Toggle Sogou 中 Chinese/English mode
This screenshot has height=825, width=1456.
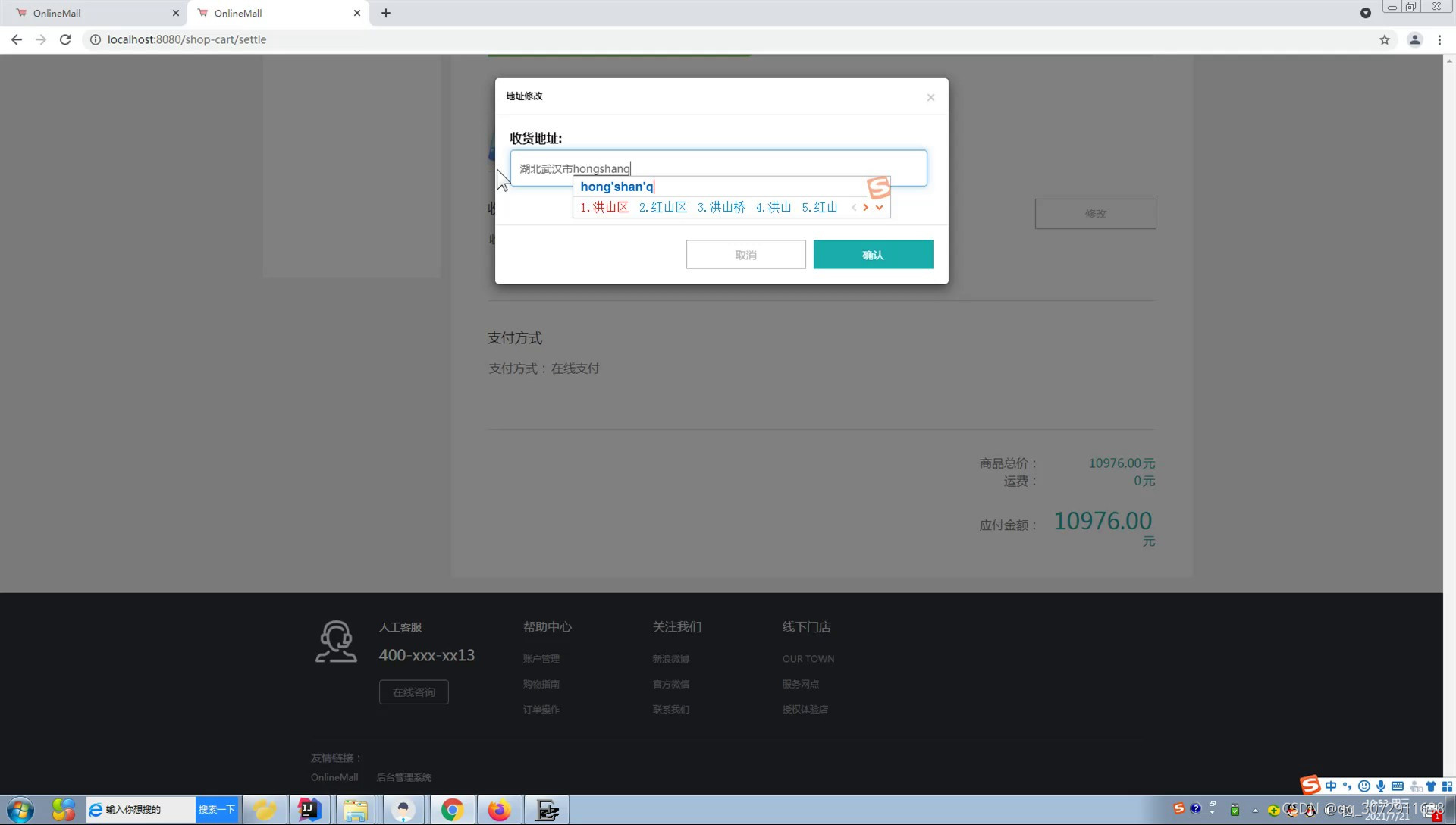point(1331,786)
